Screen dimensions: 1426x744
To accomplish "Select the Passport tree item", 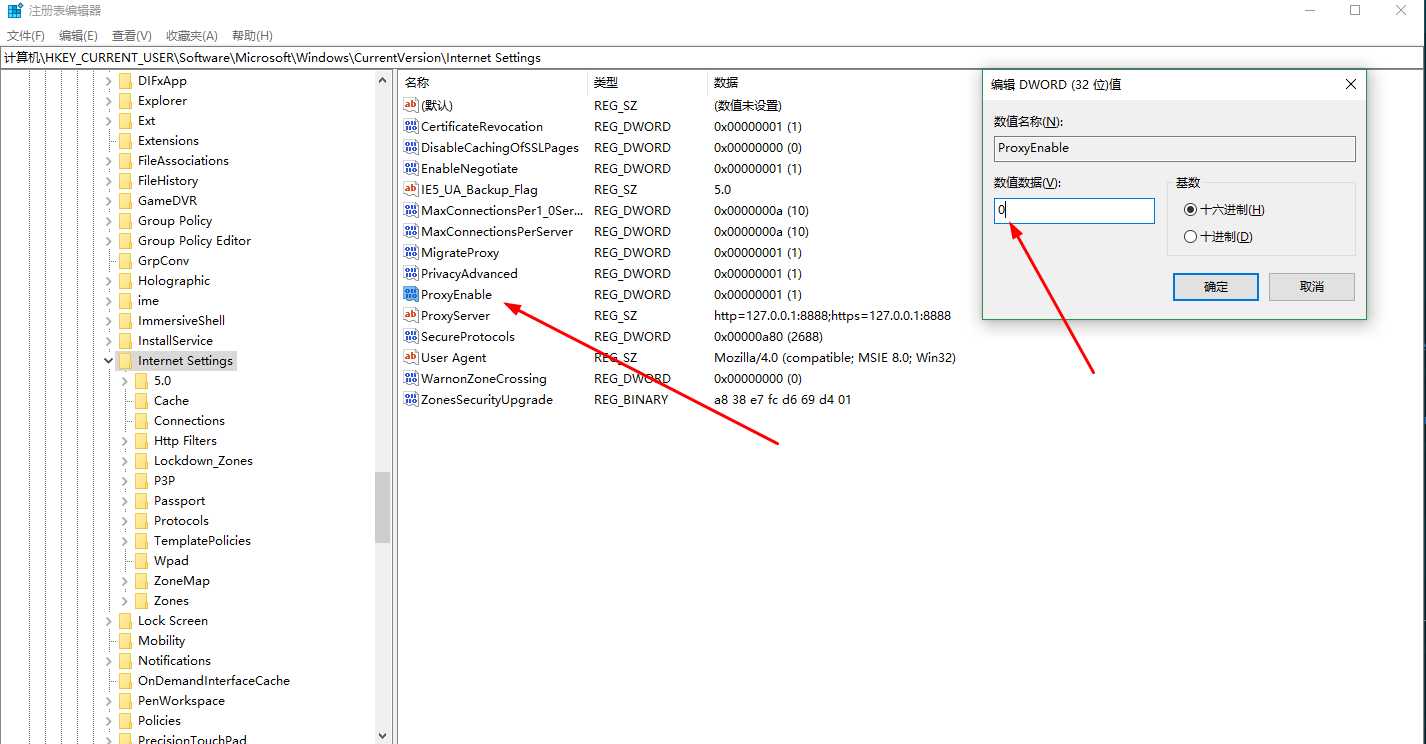I will 179,500.
